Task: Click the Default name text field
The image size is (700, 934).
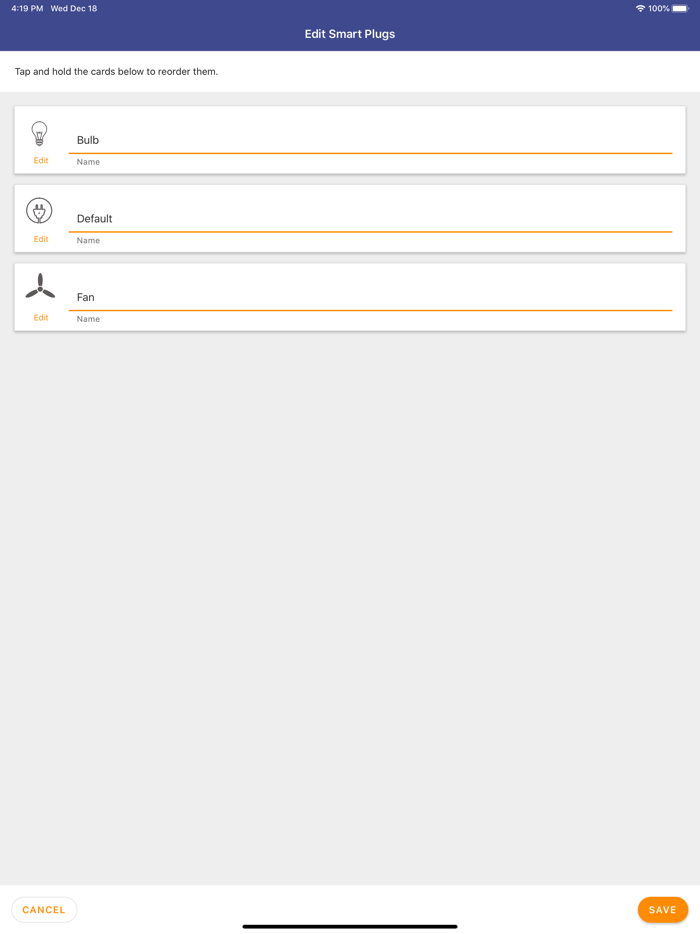Action: [370, 218]
